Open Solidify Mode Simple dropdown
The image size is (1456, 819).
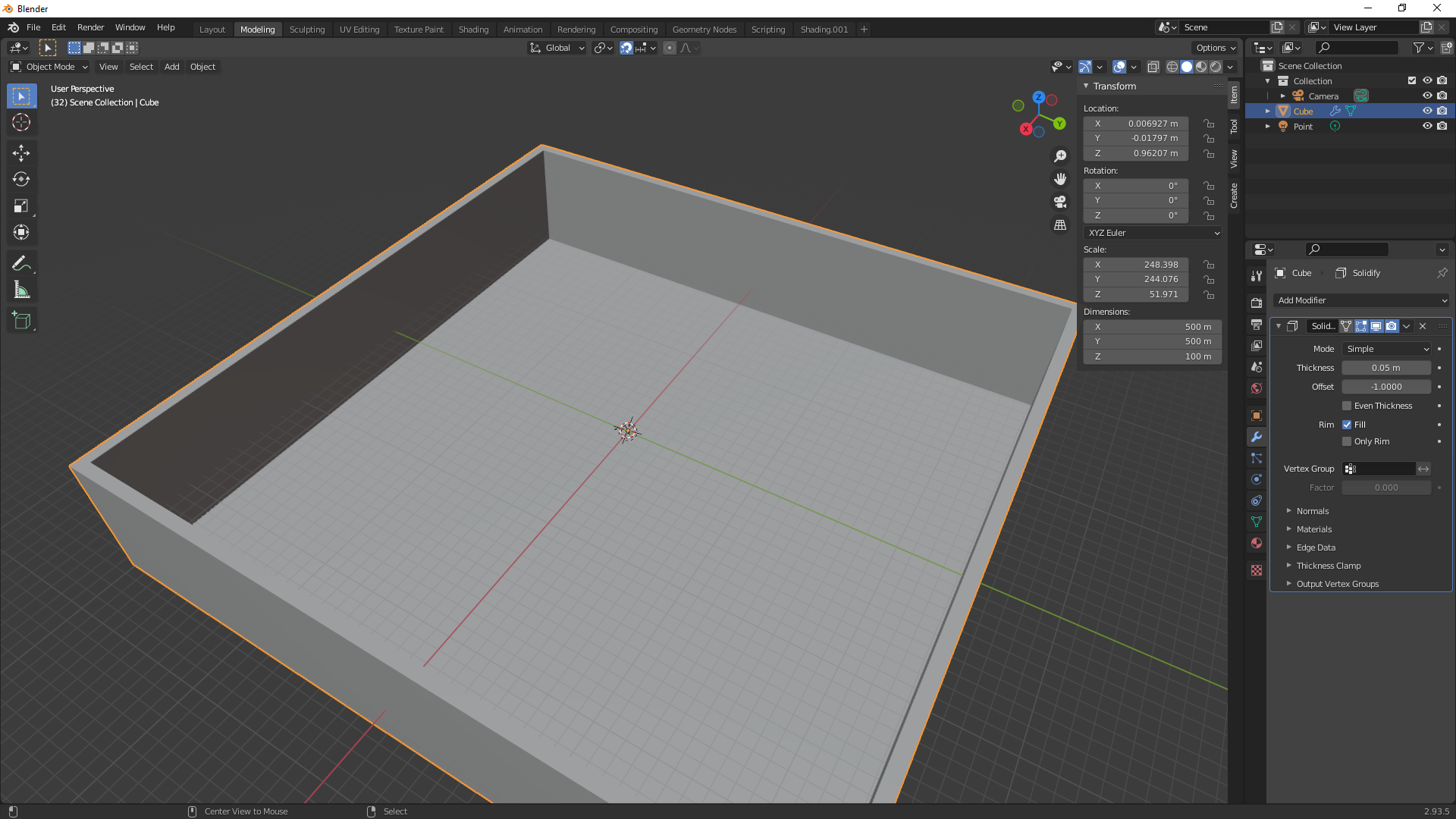coord(1386,349)
